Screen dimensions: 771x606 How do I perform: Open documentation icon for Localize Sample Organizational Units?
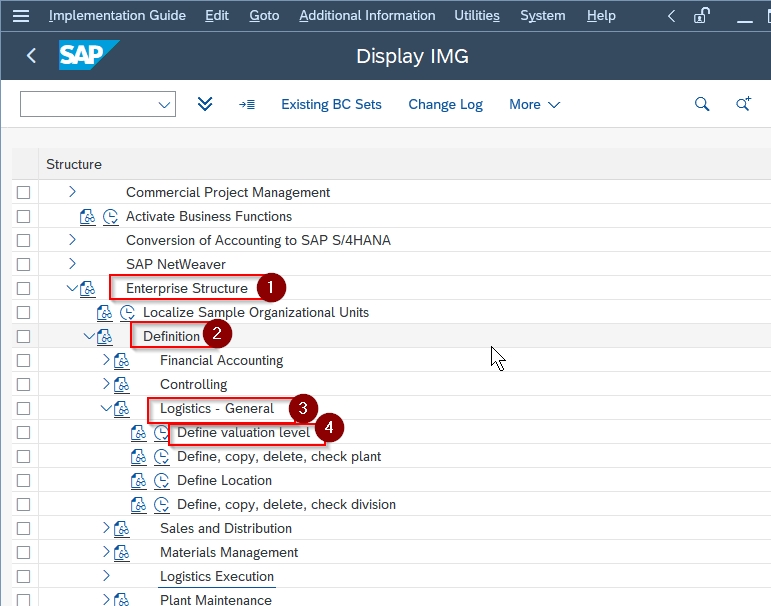click(104, 313)
